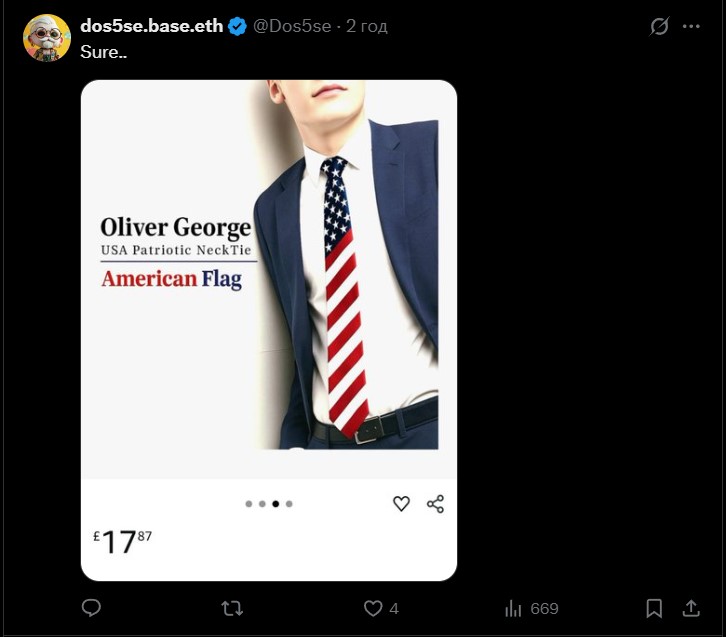Click the reply comment icon
Image resolution: width=726 pixels, height=637 pixels.
[91, 608]
